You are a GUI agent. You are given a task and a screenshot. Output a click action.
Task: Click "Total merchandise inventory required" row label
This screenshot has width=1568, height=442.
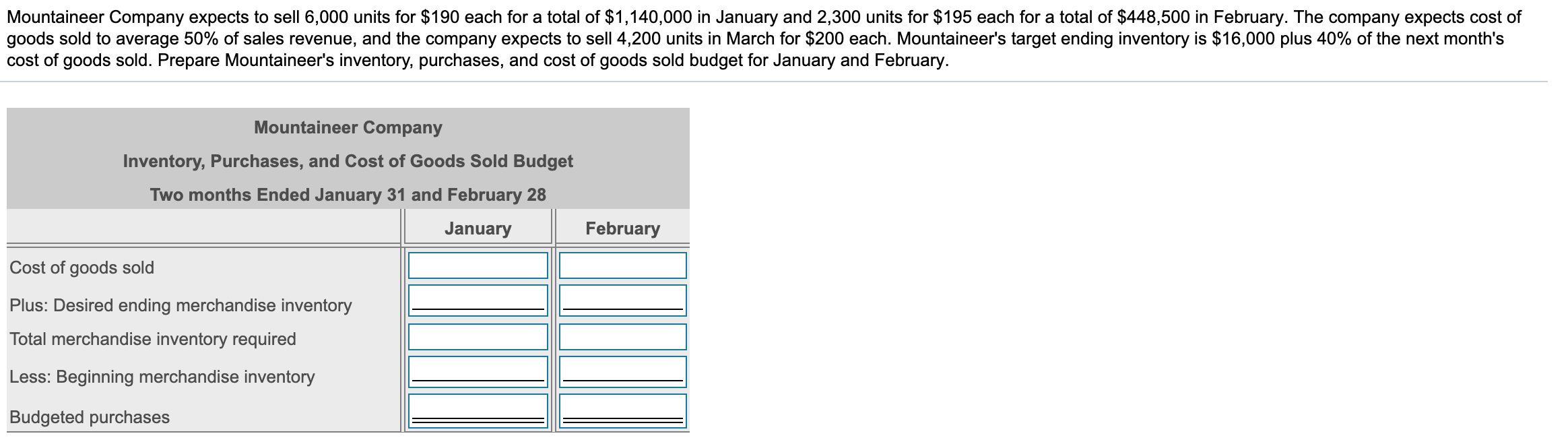pyautogui.click(x=153, y=339)
